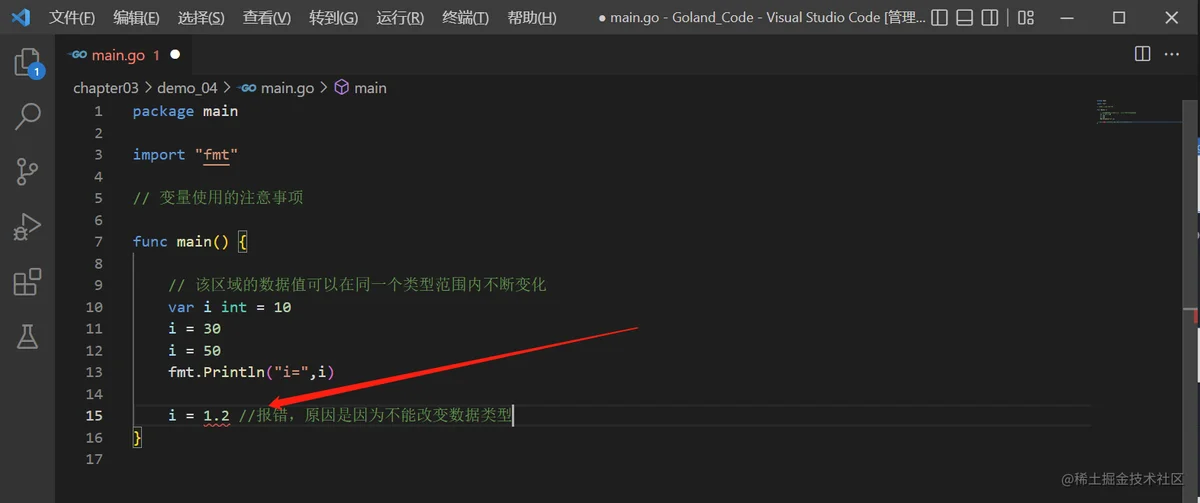Viewport: 1200px width, 503px height.
Task: Click the 'i = 50' statement
Action: [195, 351]
